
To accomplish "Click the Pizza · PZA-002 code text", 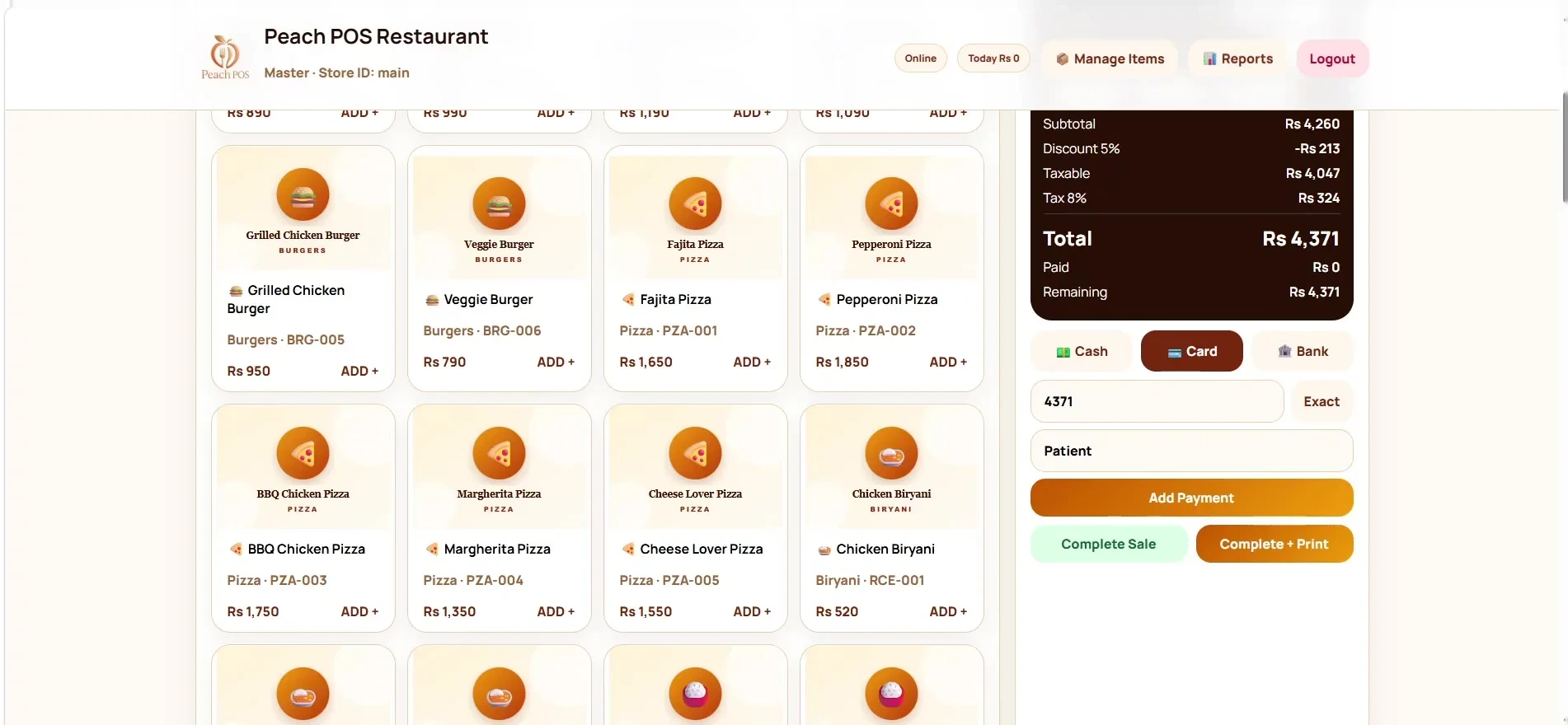I will (866, 330).
